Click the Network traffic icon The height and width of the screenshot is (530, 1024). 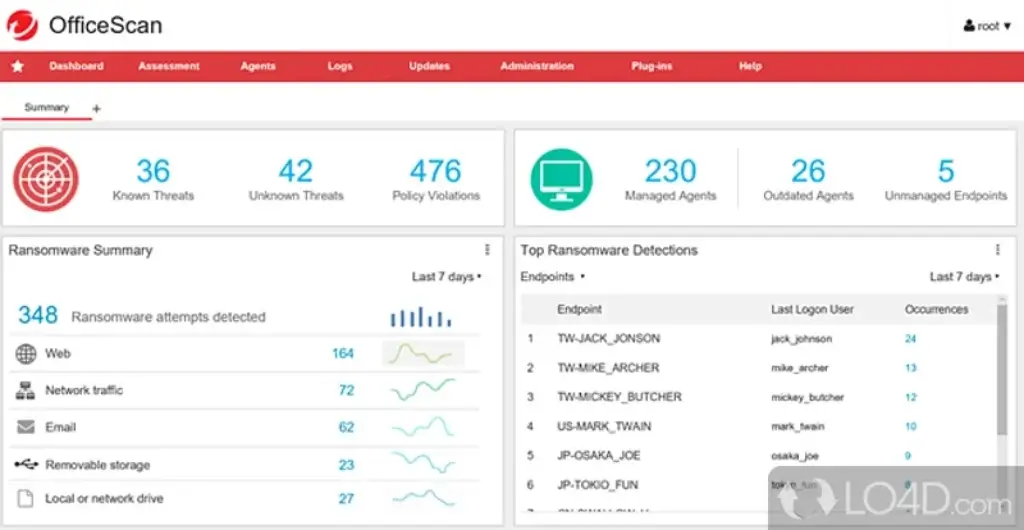25,390
